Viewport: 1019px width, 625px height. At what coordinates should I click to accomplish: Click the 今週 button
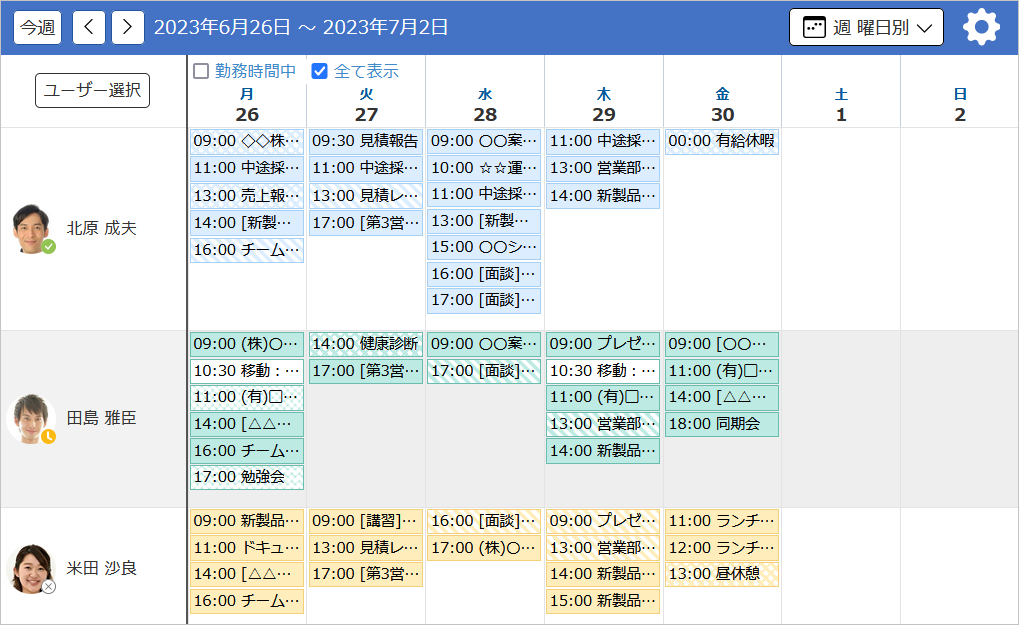(36, 27)
